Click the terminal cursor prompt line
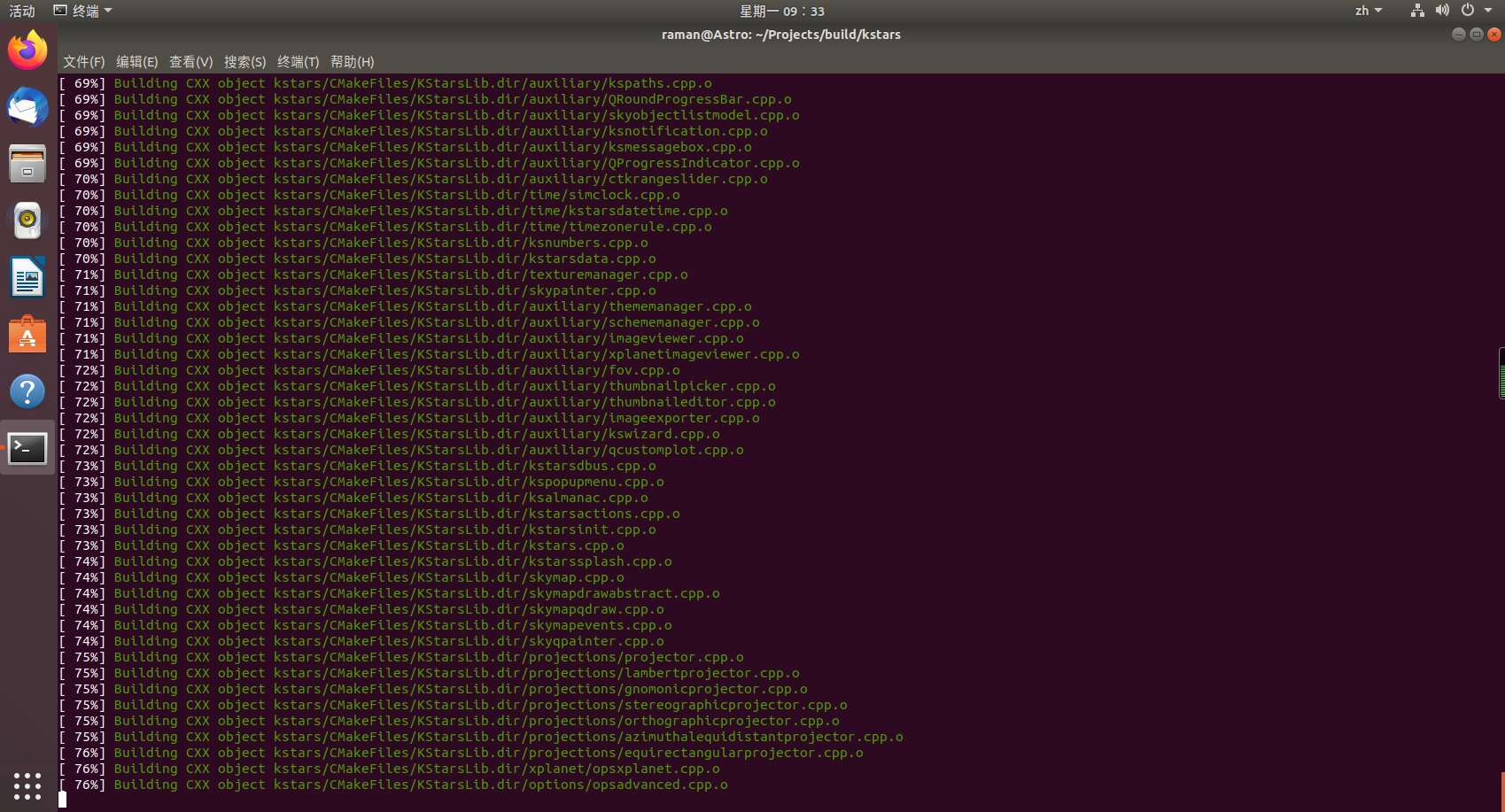Viewport: 1505px width, 812px height. tap(62, 800)
